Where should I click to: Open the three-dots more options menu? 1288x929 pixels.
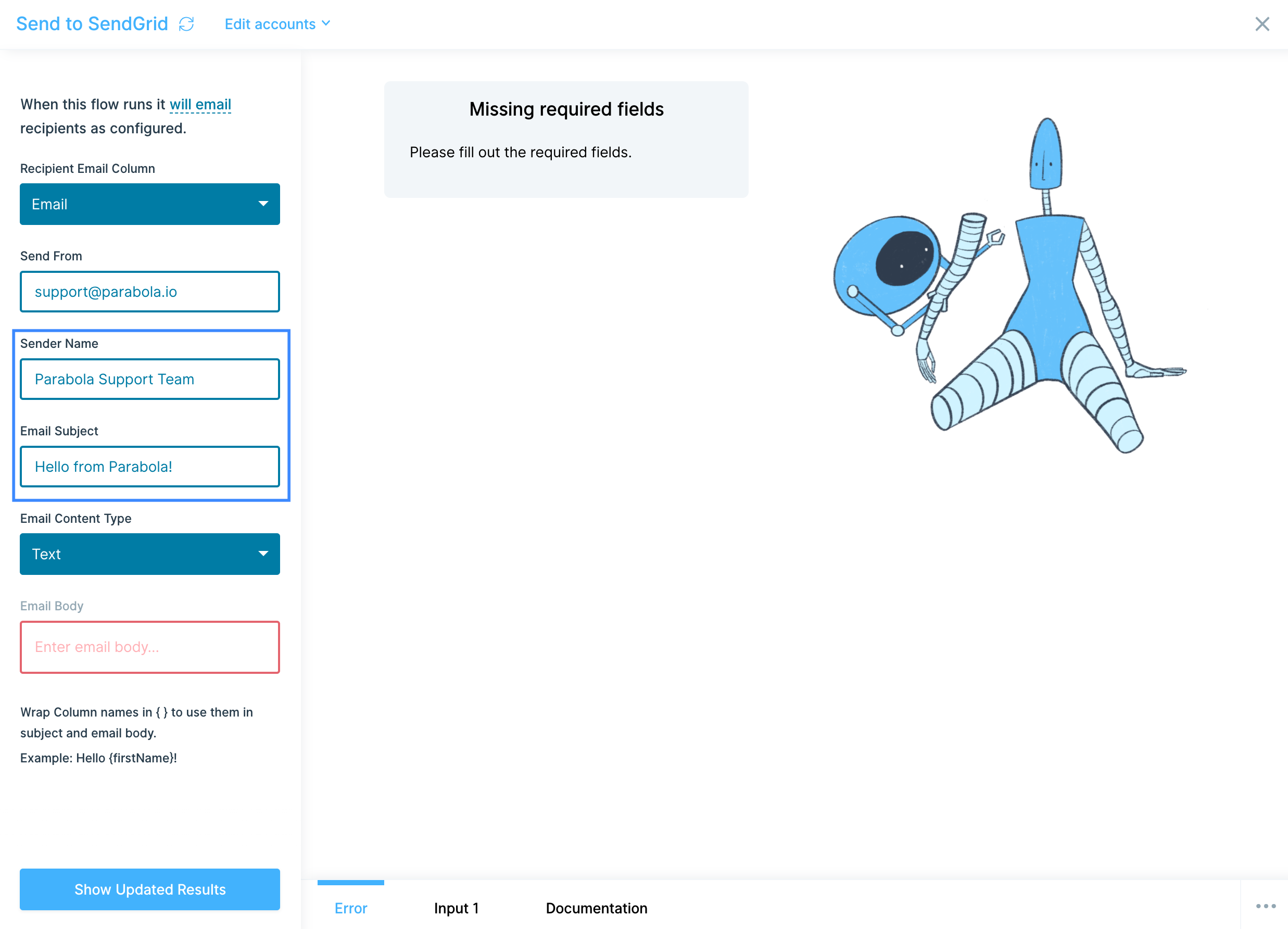click(1265, 906)
